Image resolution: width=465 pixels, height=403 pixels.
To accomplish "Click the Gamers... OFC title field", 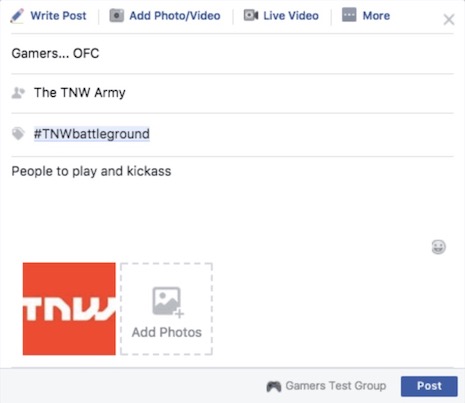I will pos(232,54).
